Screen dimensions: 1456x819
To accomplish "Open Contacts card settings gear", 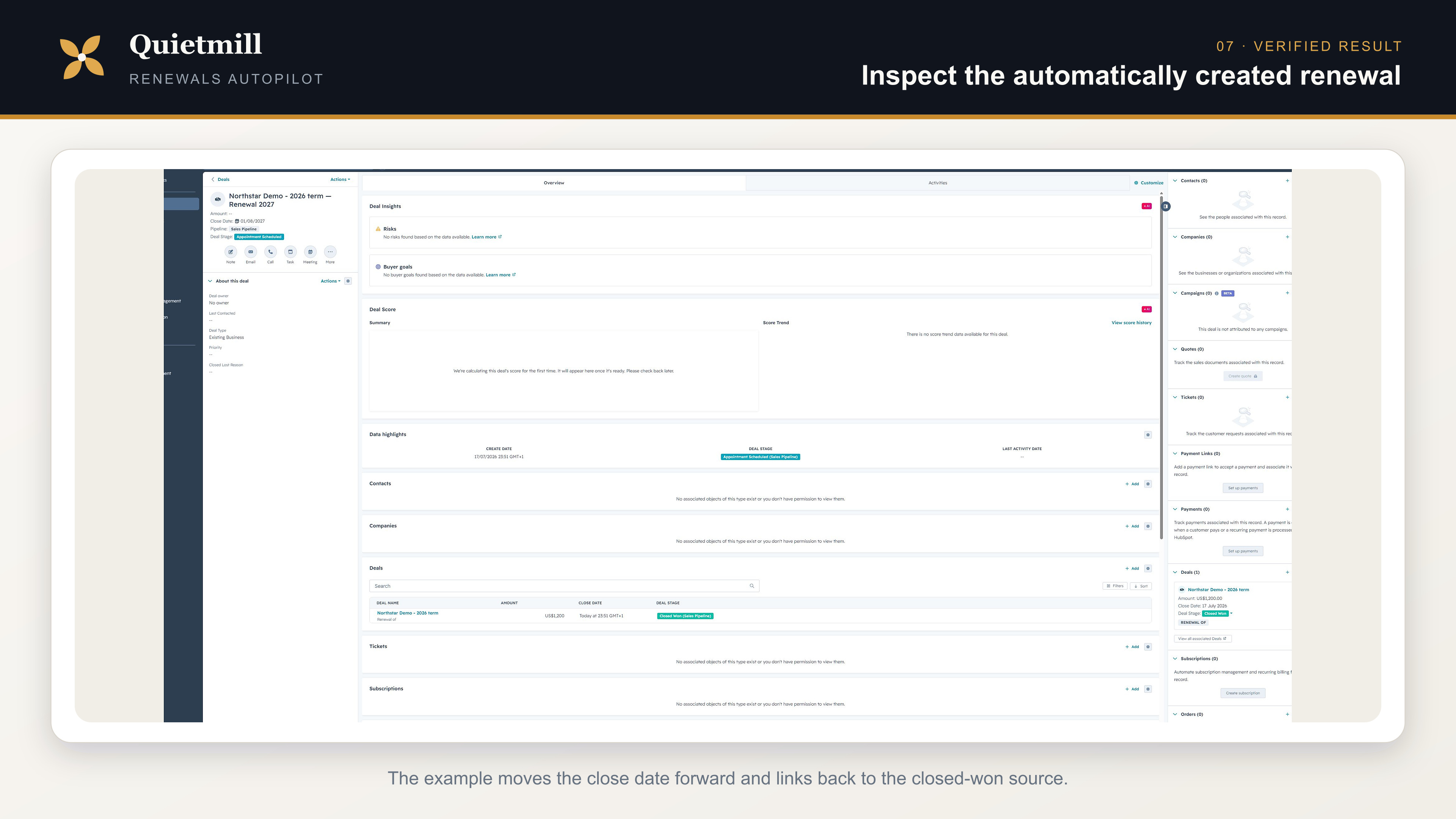I will [1148, 484].
